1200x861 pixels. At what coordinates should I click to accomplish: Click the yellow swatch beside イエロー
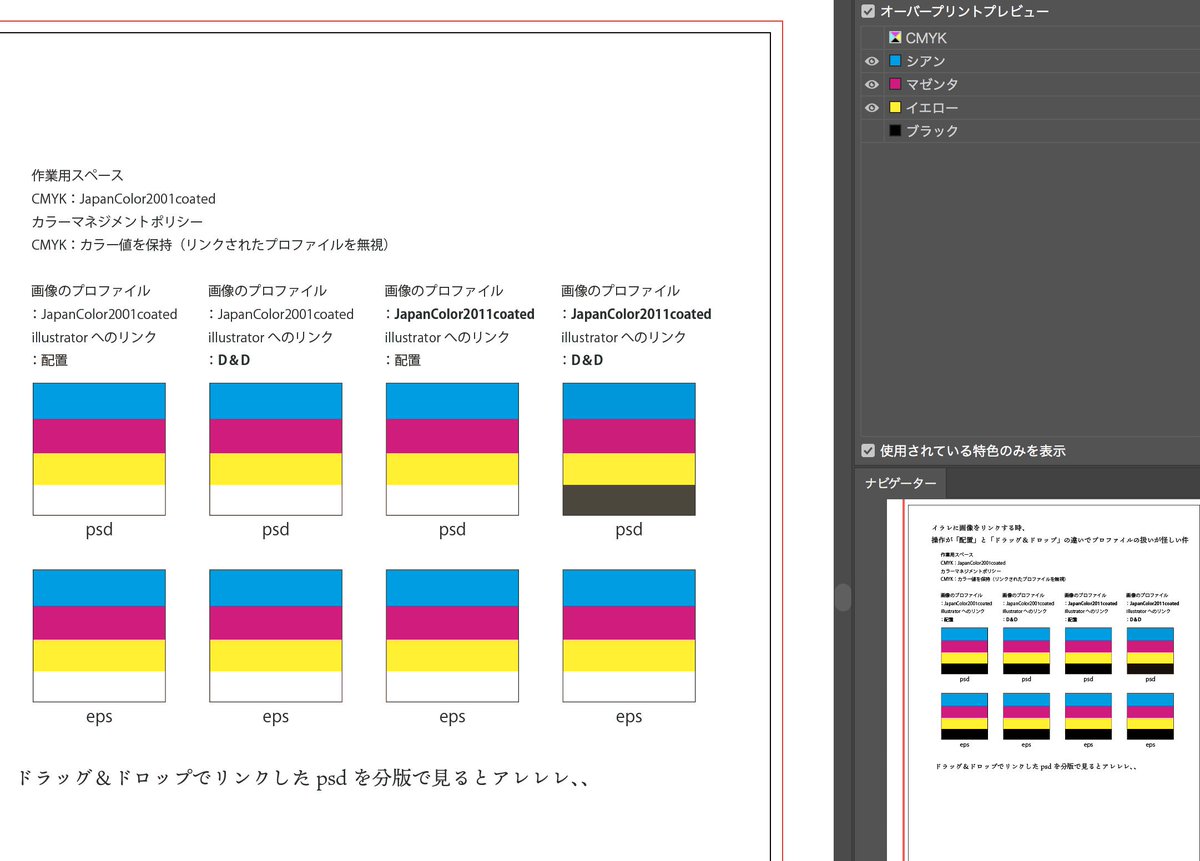(895, 107)
